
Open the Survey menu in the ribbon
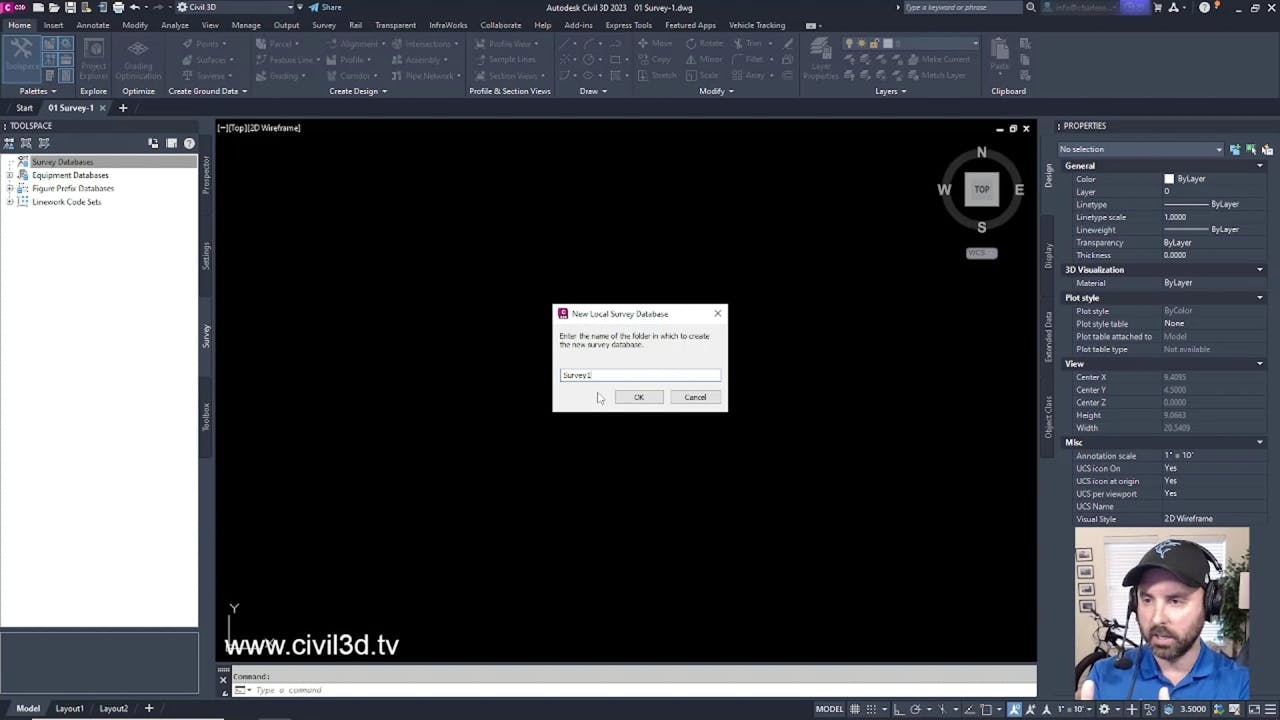(x=323, y=25)
